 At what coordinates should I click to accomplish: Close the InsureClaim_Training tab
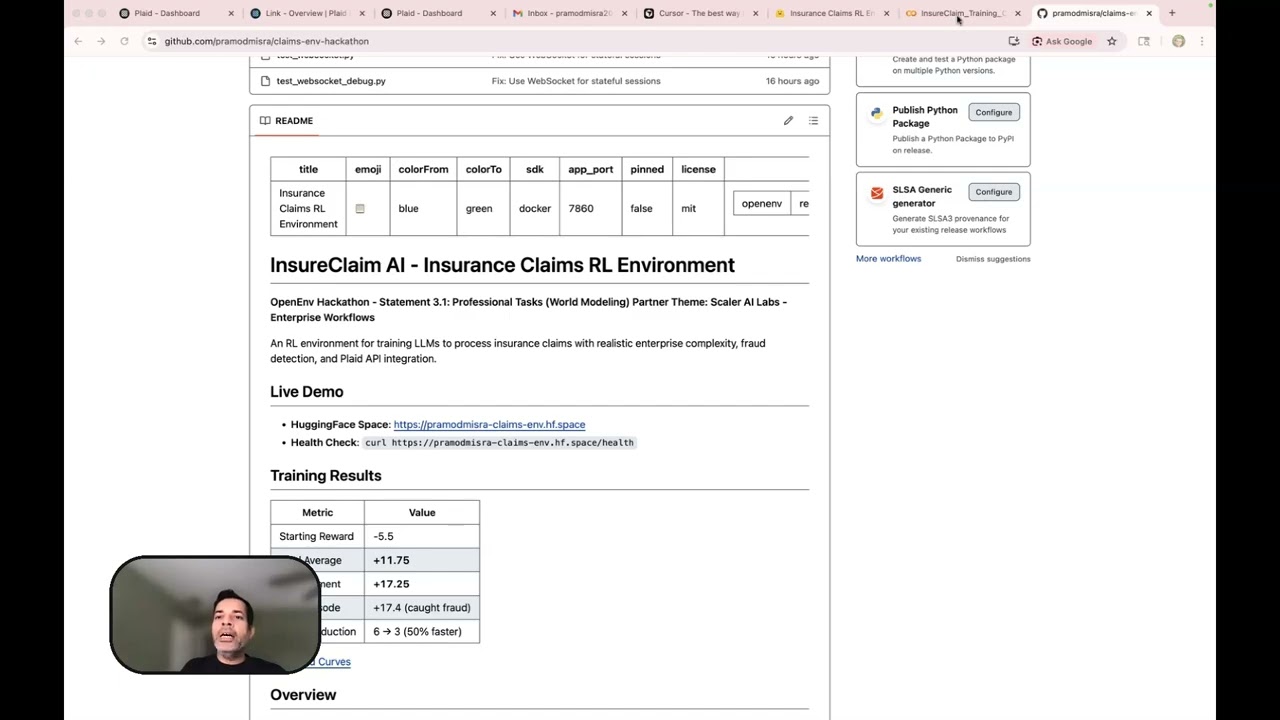[x=1017, y=13]
